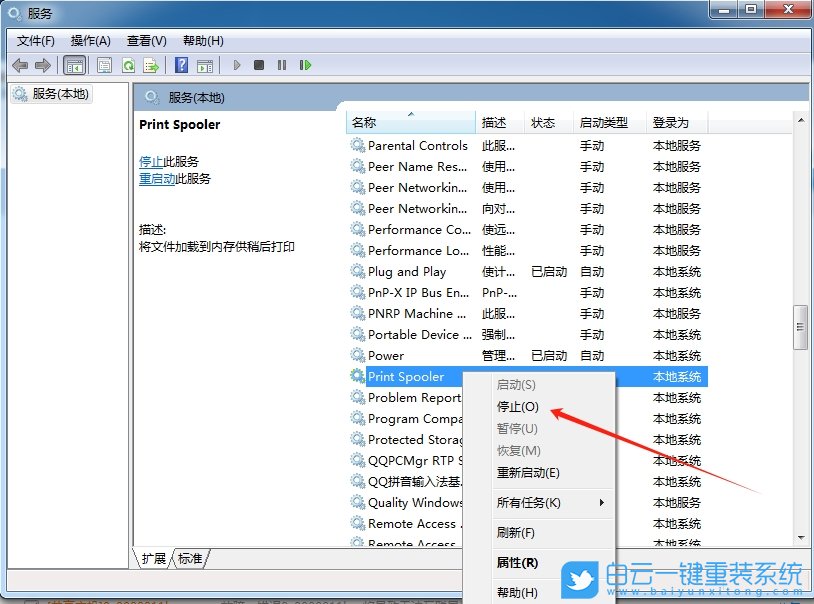Click the back navigation arrow icon
Viewport: 814px width, 604px height.
[x=20, y=65]
